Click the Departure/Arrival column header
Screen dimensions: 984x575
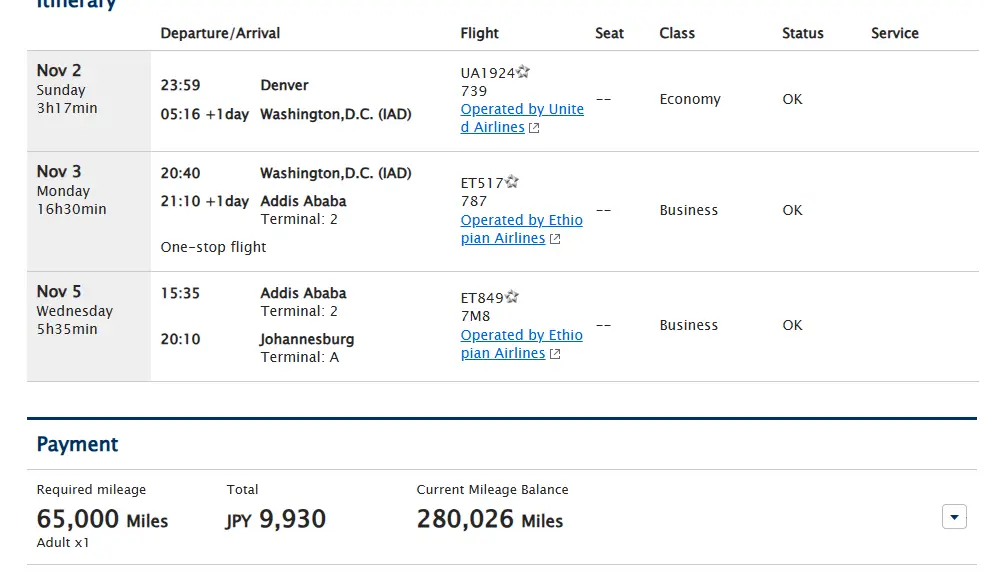220,33
